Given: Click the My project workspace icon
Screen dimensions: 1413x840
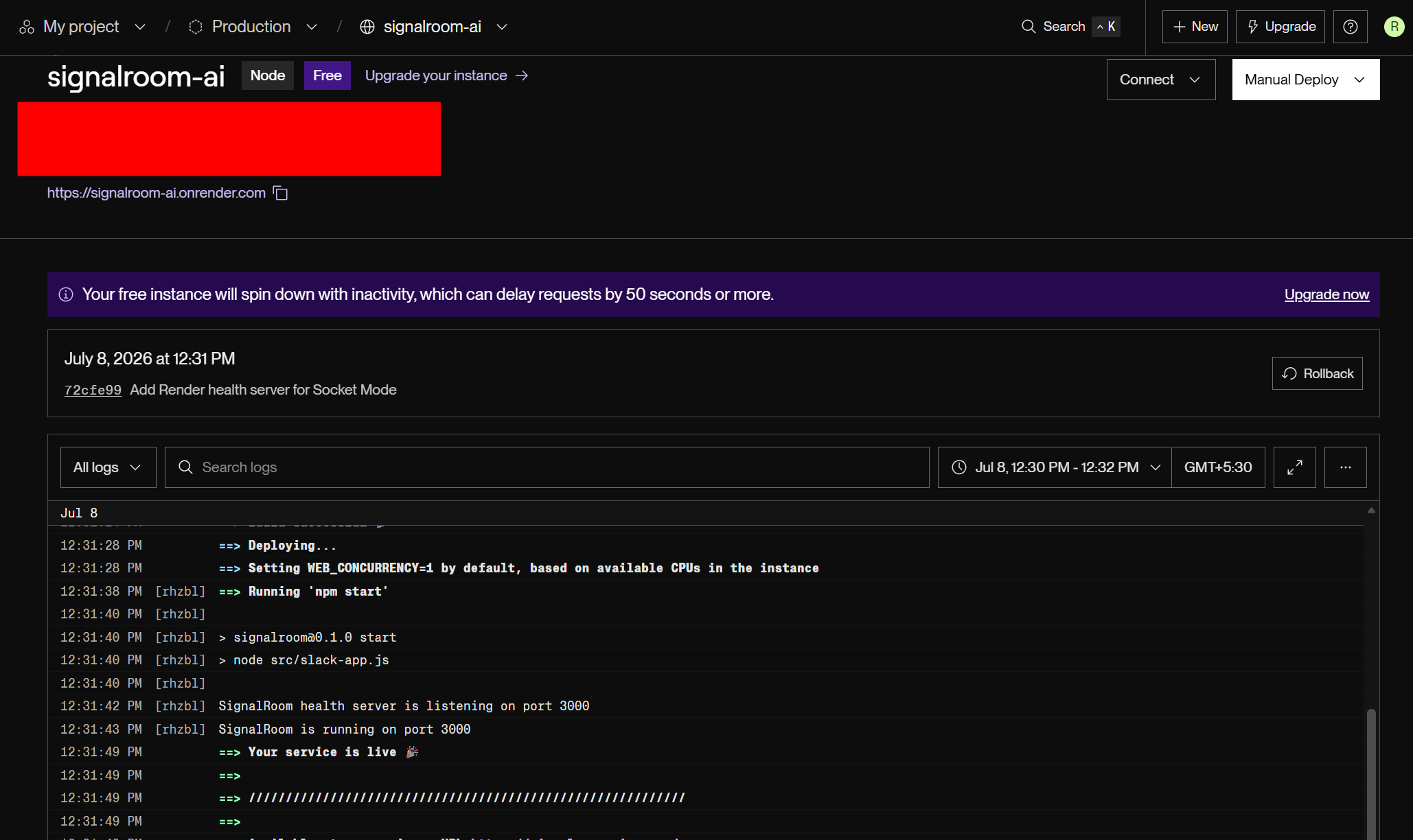Looking at the screenshot, I should [27, 27].
